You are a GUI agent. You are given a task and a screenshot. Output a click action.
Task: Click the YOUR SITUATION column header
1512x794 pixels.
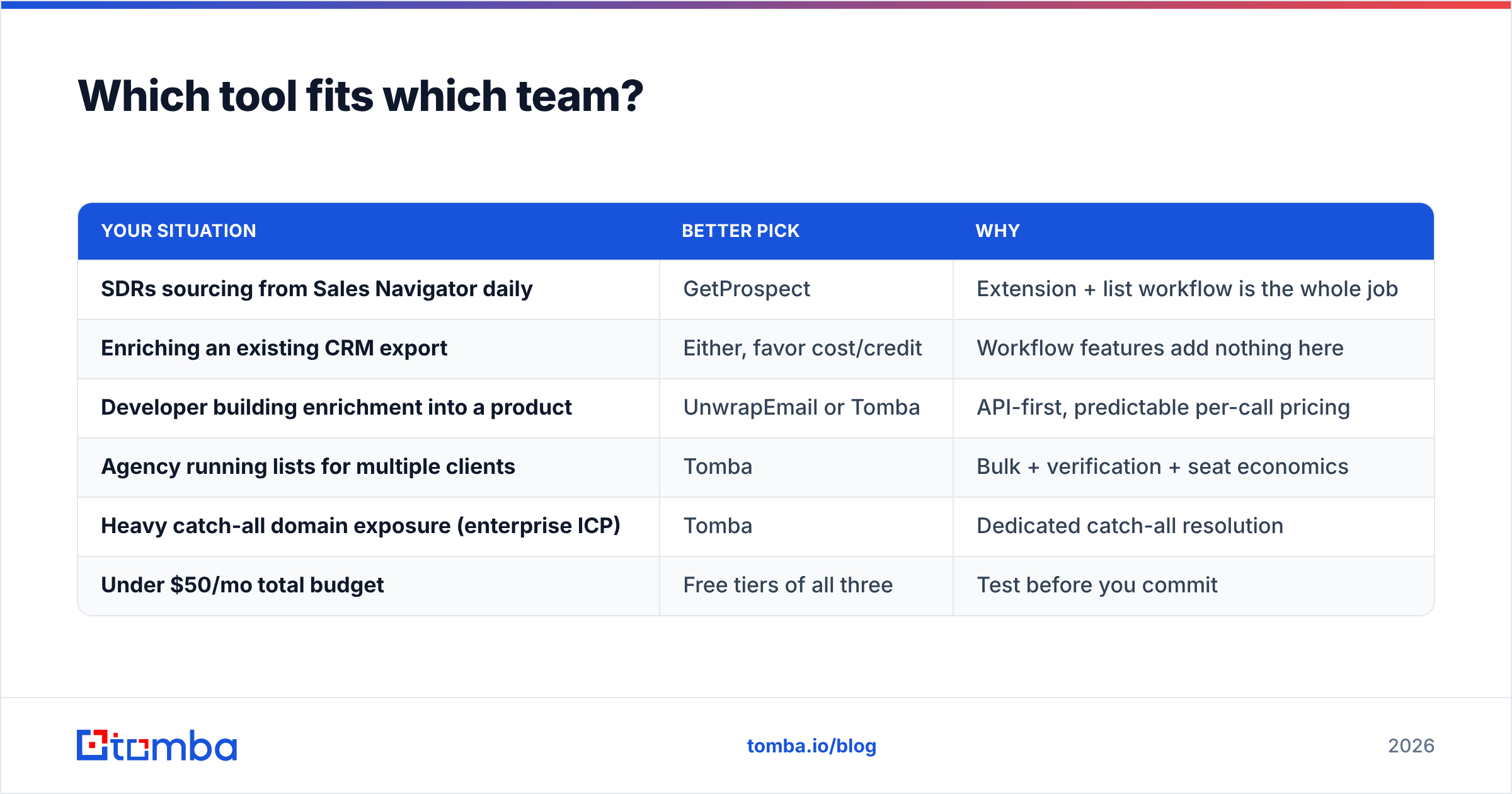tap(179, 231)
